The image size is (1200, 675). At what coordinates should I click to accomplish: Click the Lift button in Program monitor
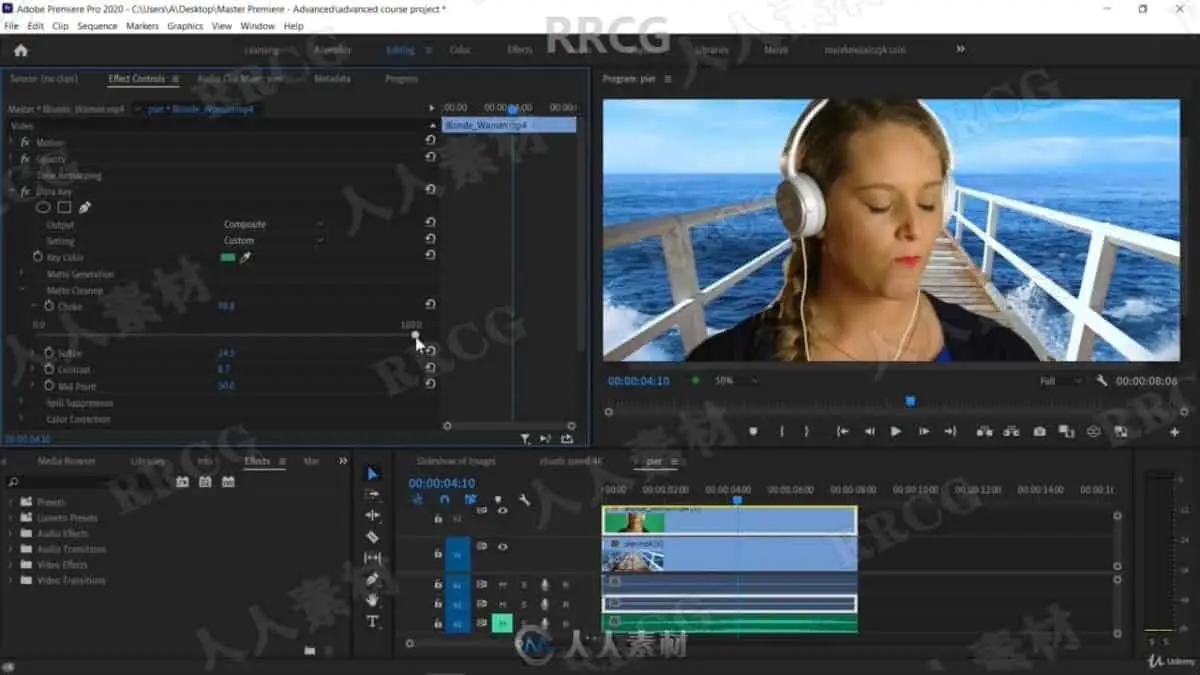coord(985,432)
